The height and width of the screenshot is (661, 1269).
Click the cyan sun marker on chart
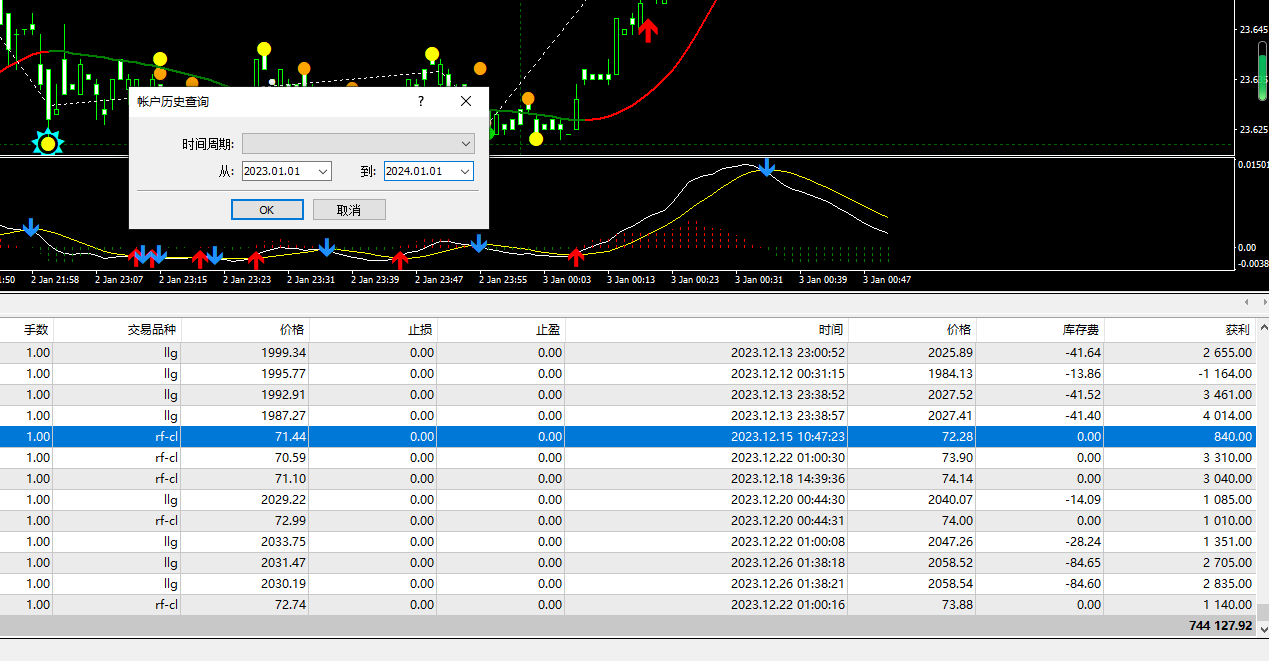[47, 143]
